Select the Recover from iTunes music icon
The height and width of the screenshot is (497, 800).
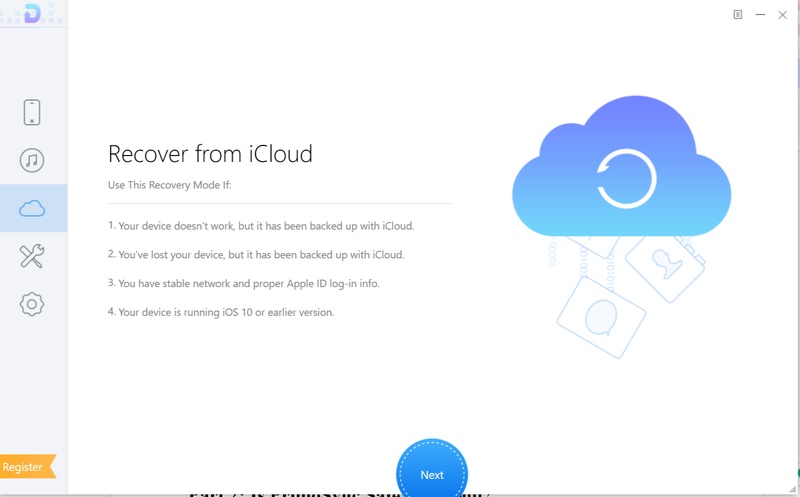(x=32, y=160)
